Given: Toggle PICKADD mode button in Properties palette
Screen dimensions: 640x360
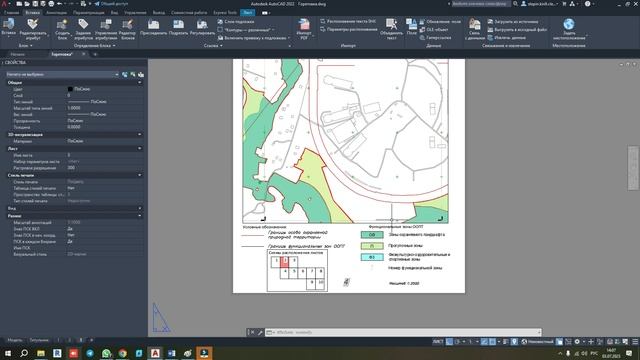Looking at the screenshot, I should [125, 74].
